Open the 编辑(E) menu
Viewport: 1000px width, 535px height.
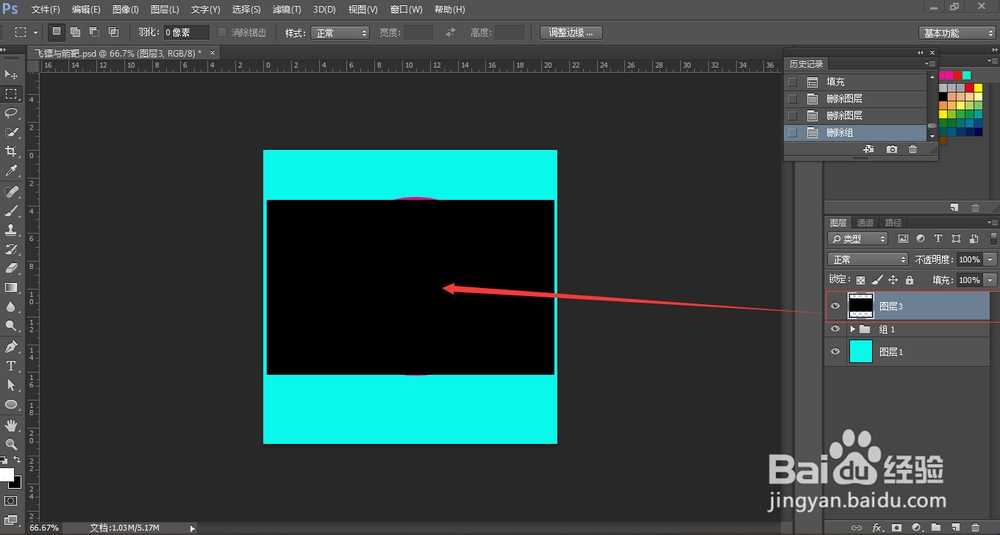85,10
